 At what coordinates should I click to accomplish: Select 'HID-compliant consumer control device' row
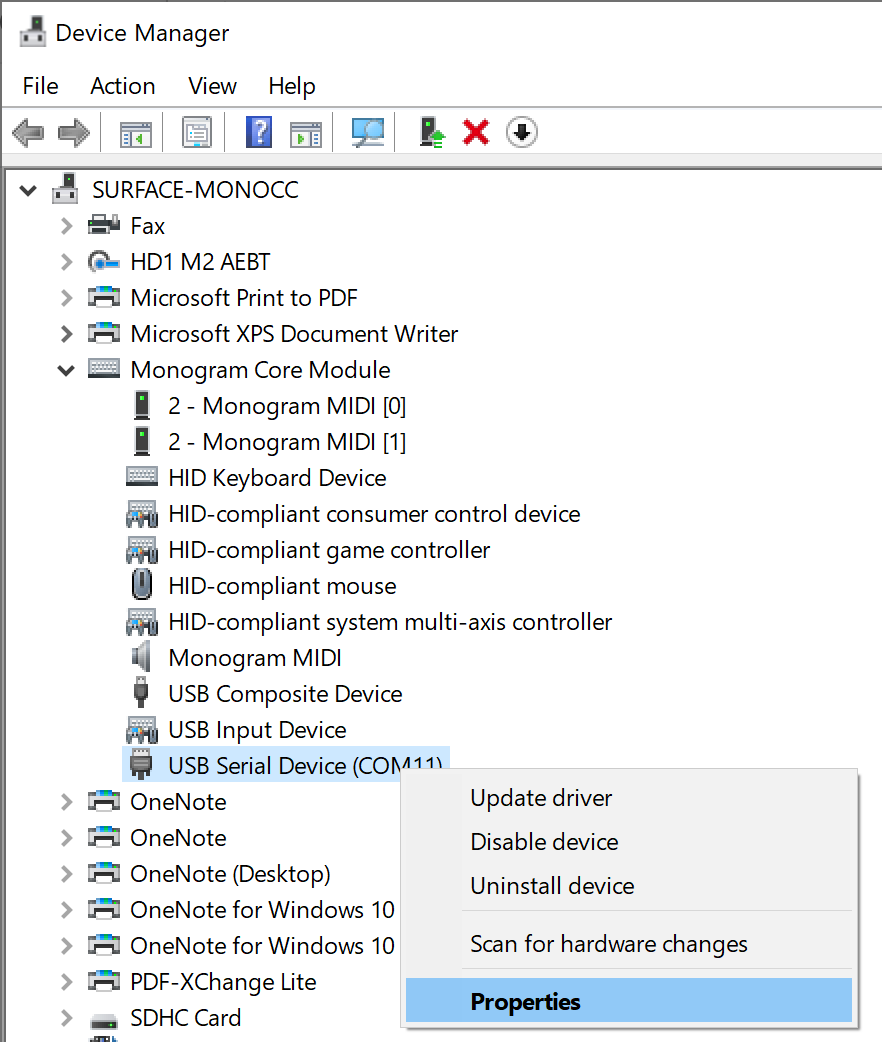point(374,514)
